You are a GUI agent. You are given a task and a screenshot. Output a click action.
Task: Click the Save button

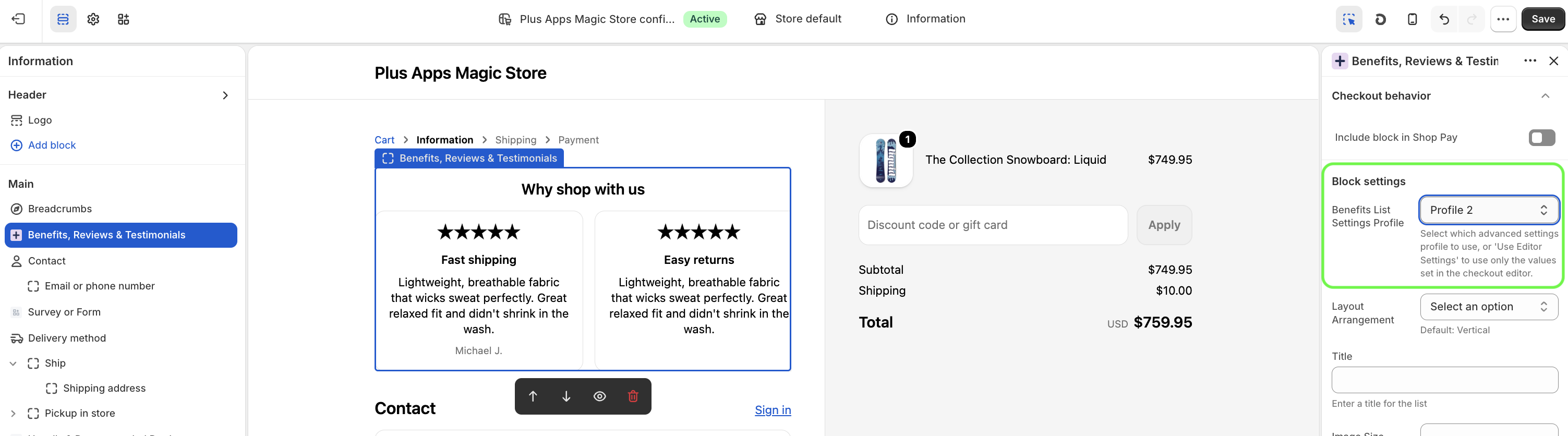click(1542, 19)
